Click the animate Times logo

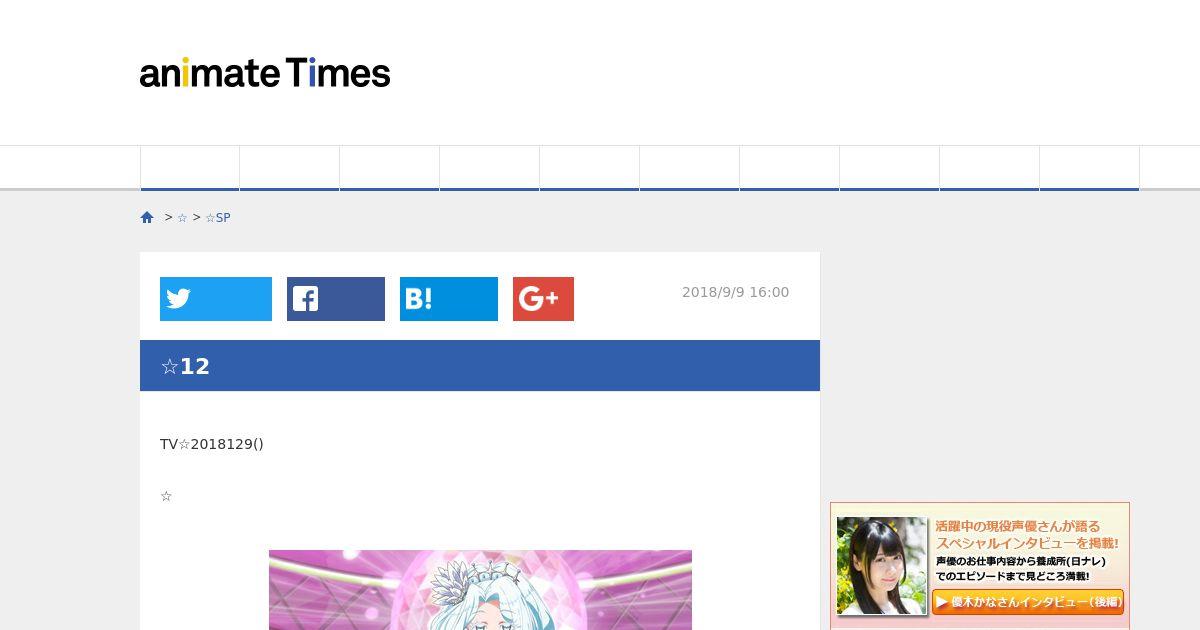(x=265, y=73)
